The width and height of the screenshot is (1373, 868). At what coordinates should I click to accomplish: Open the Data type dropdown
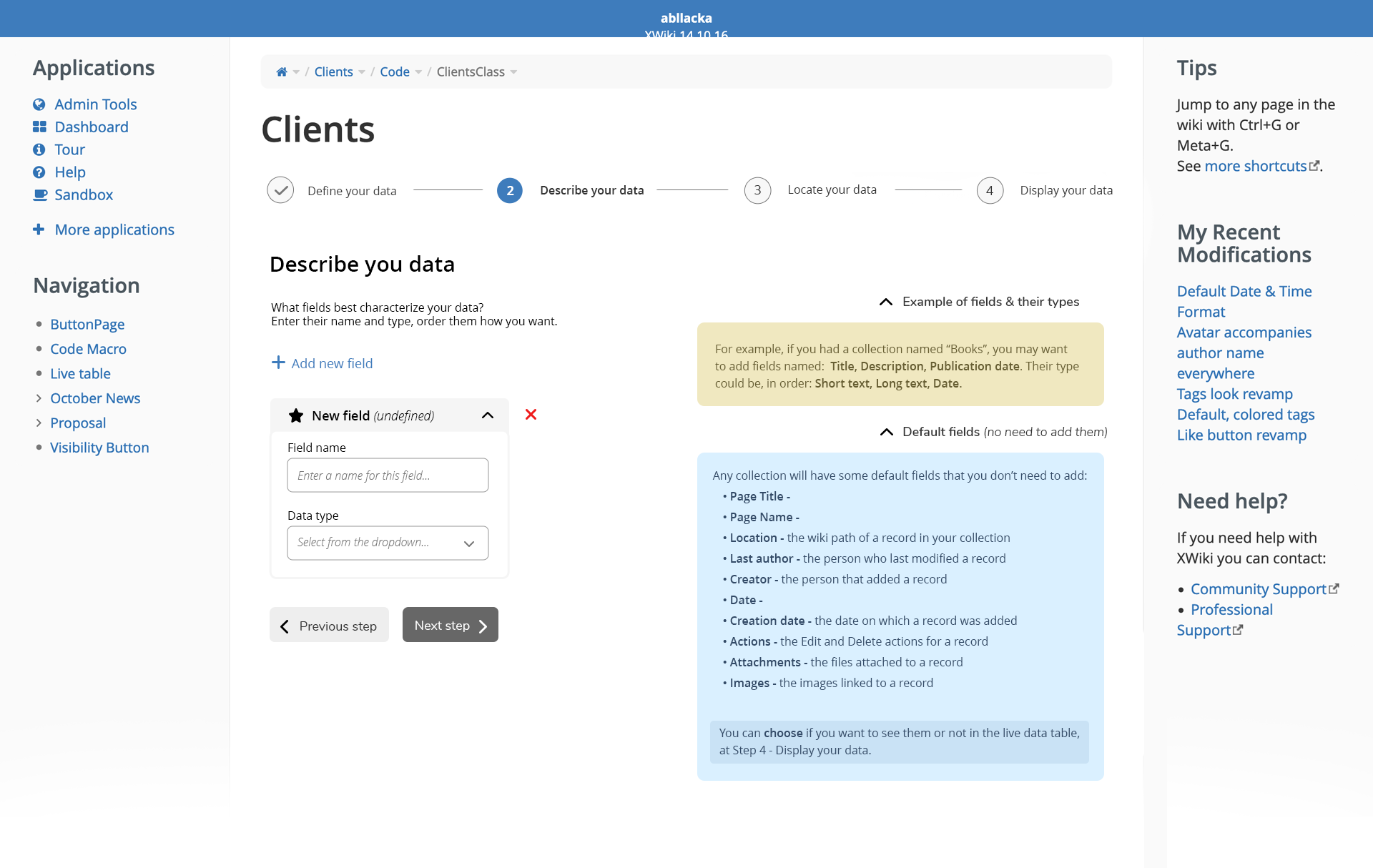(x=388, y=543)
